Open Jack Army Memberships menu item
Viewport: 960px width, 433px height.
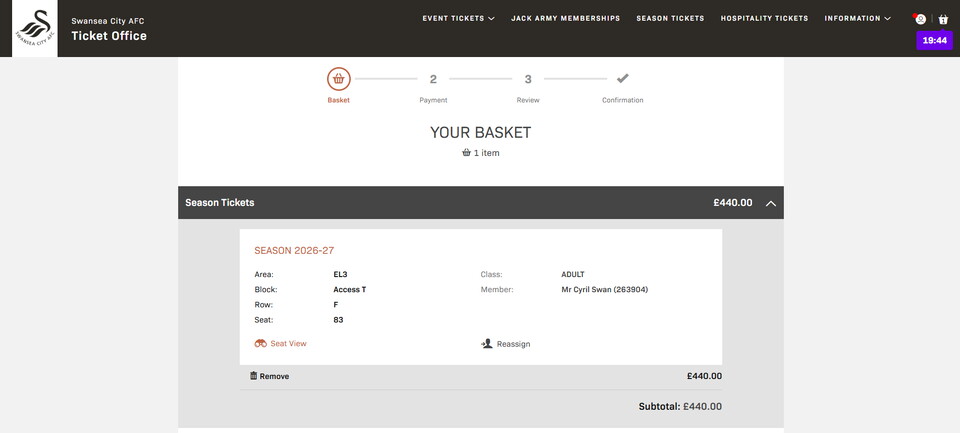click(565, 18)
